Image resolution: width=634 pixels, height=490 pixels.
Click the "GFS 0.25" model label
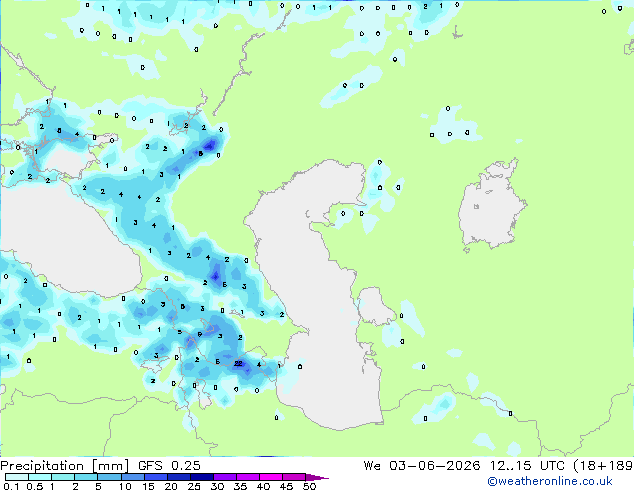(169, 466)
